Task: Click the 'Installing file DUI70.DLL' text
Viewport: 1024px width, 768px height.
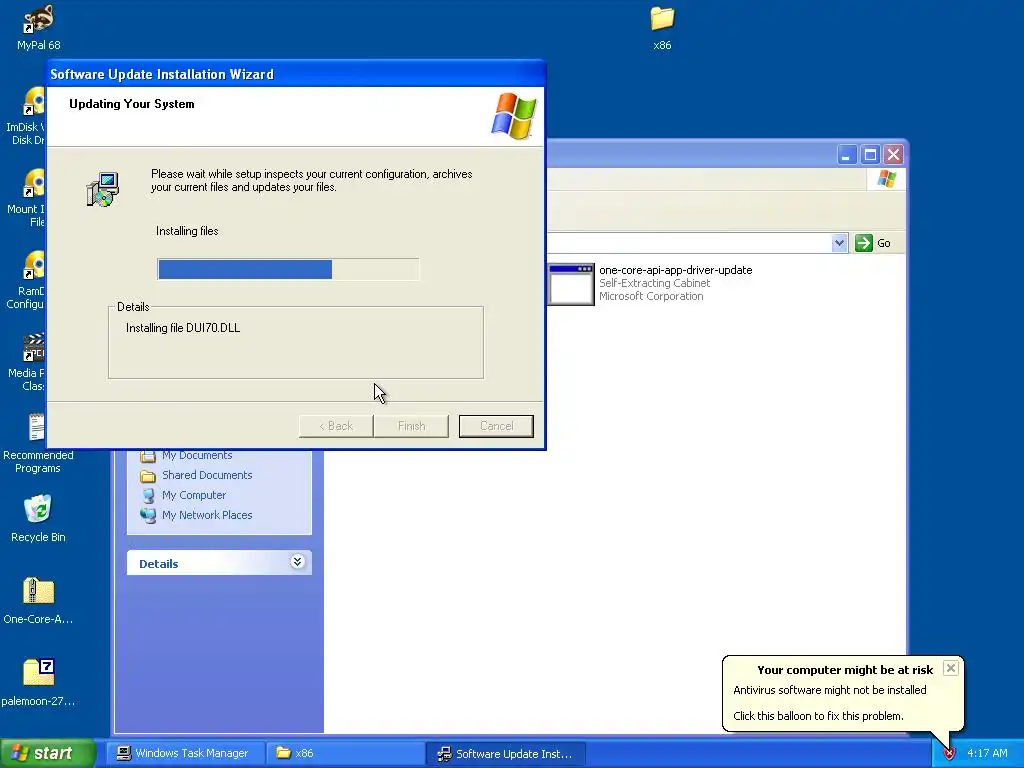Action: click(183, 328)
